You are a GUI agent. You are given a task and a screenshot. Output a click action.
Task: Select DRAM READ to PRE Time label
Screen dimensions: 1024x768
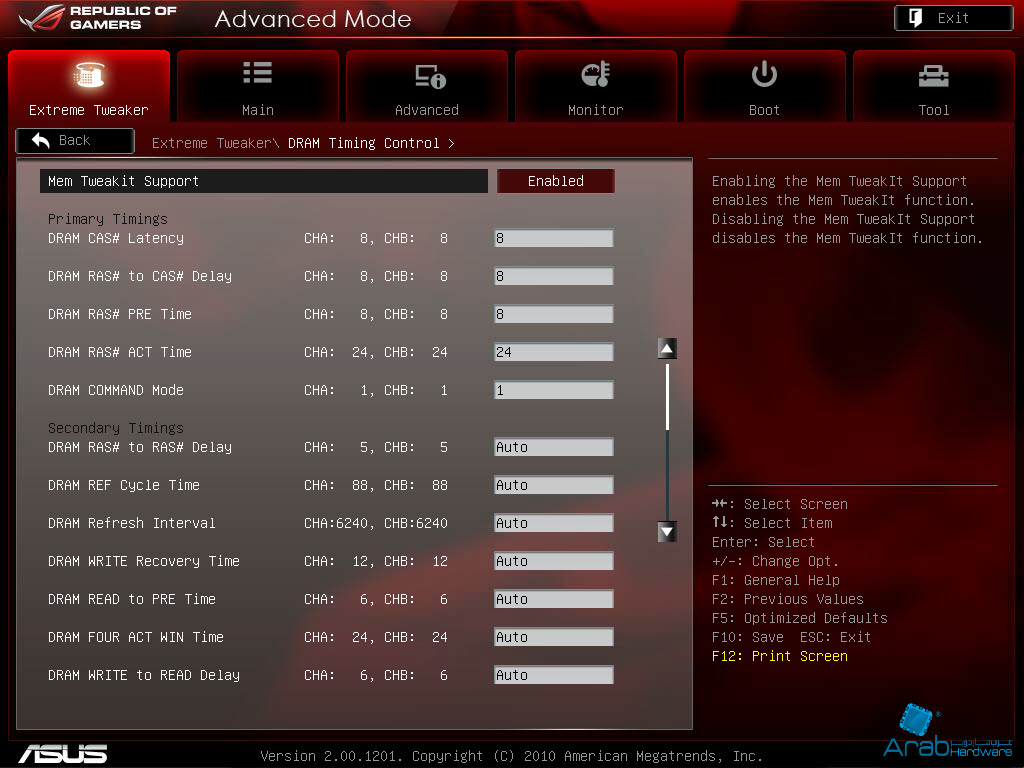coord(131,599)
